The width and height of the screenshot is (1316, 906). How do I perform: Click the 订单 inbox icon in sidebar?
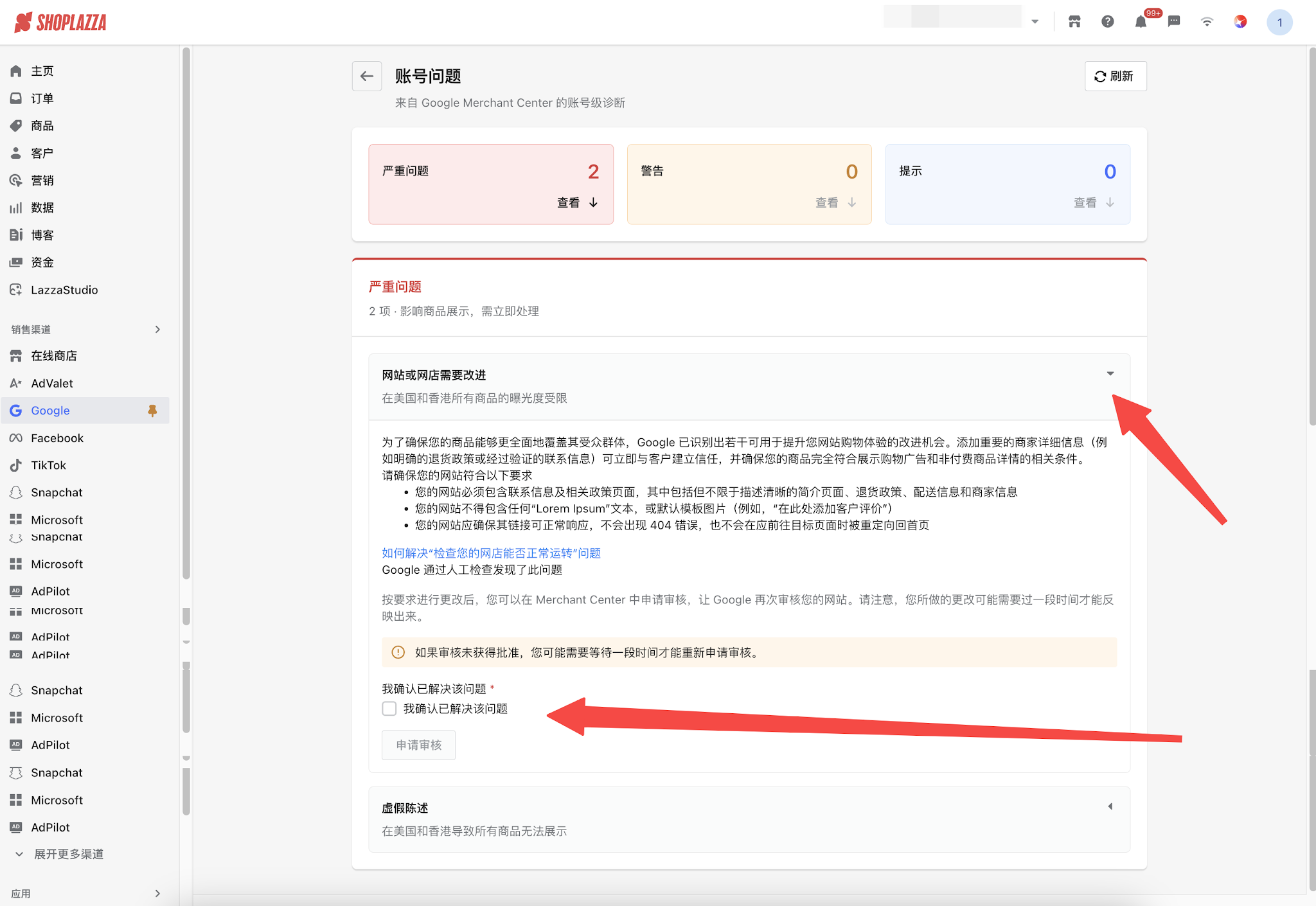16,98
